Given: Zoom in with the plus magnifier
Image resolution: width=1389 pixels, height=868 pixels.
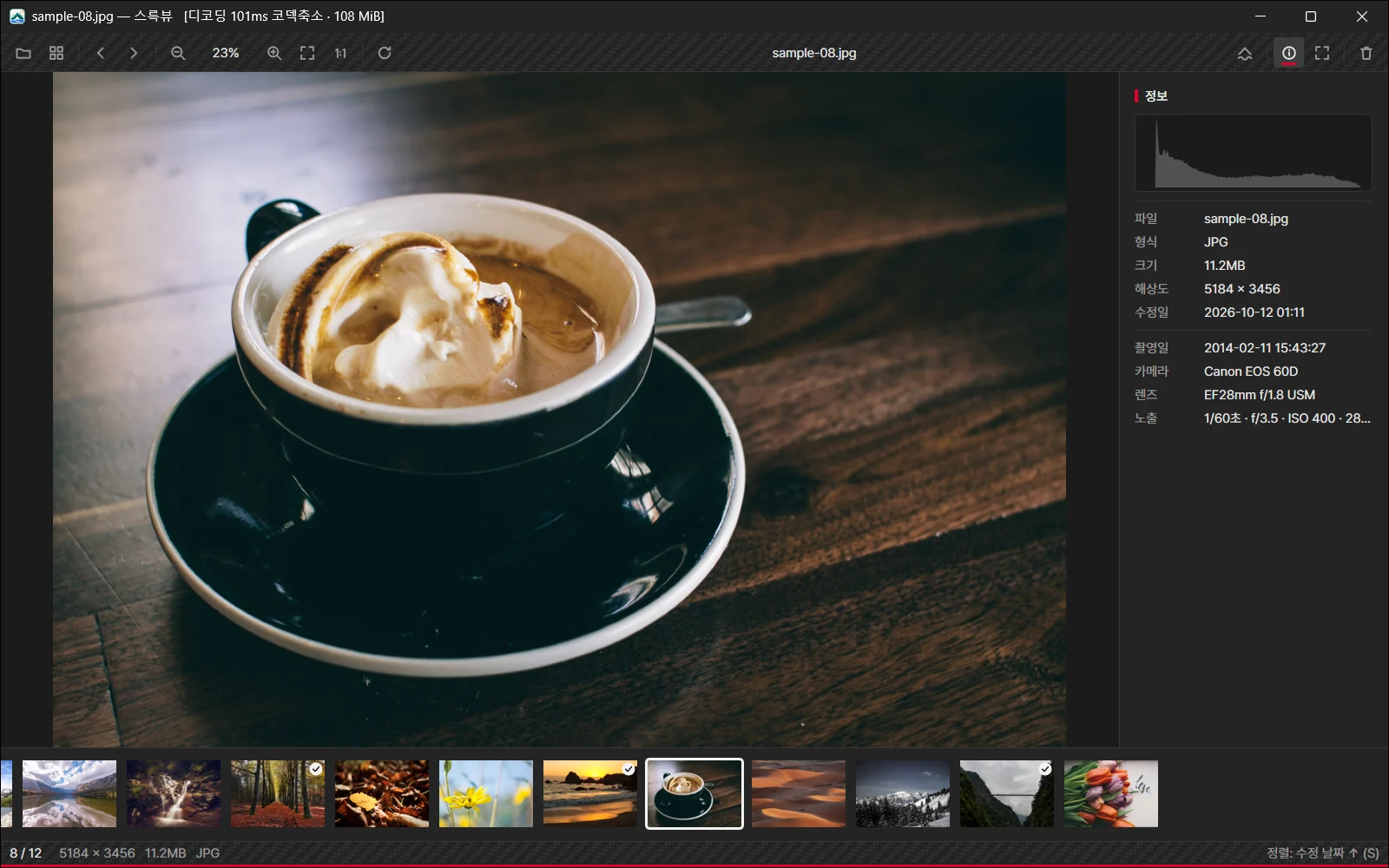Looking at the screenshot, I should click(274, 53).
